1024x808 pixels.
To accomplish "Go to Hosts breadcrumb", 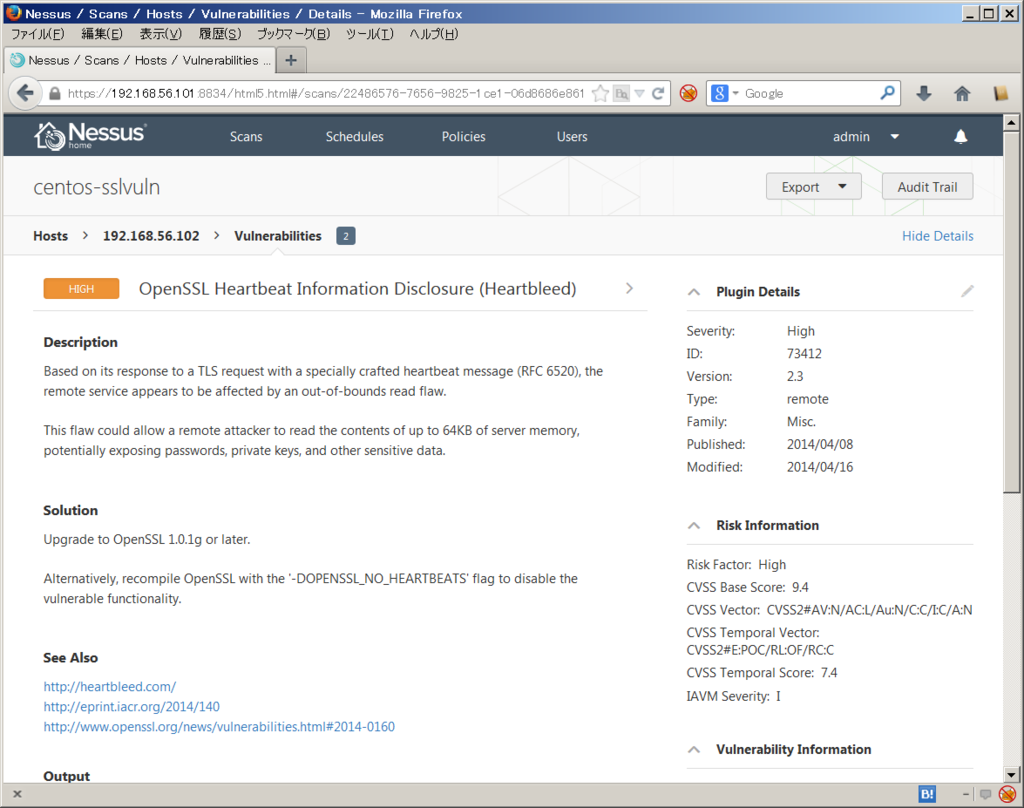I will [50, 236].
